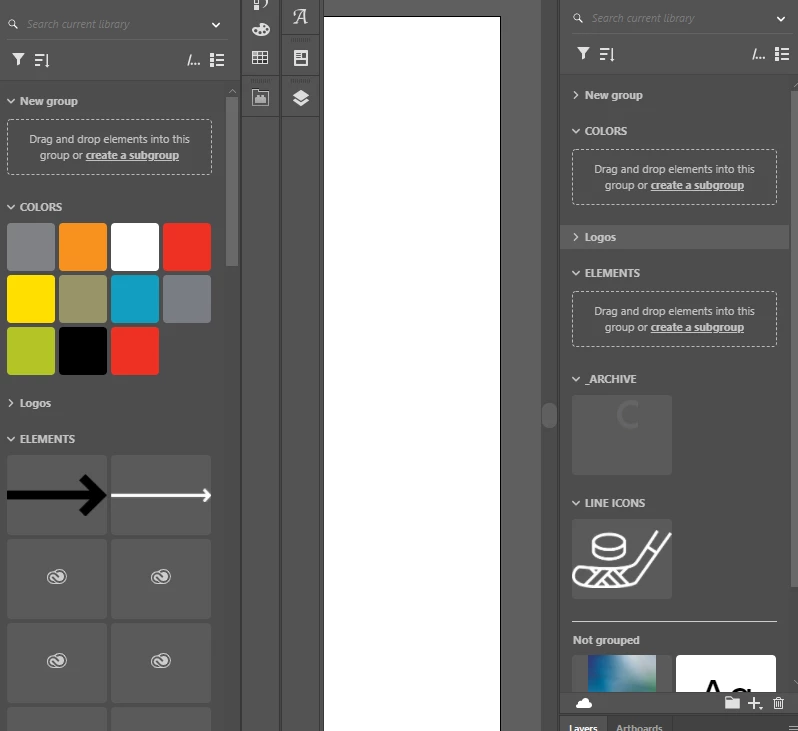Add elements with the plus icon
This screenshot has height=731, width=798.
pyautogui.click(x=755, y=703)
